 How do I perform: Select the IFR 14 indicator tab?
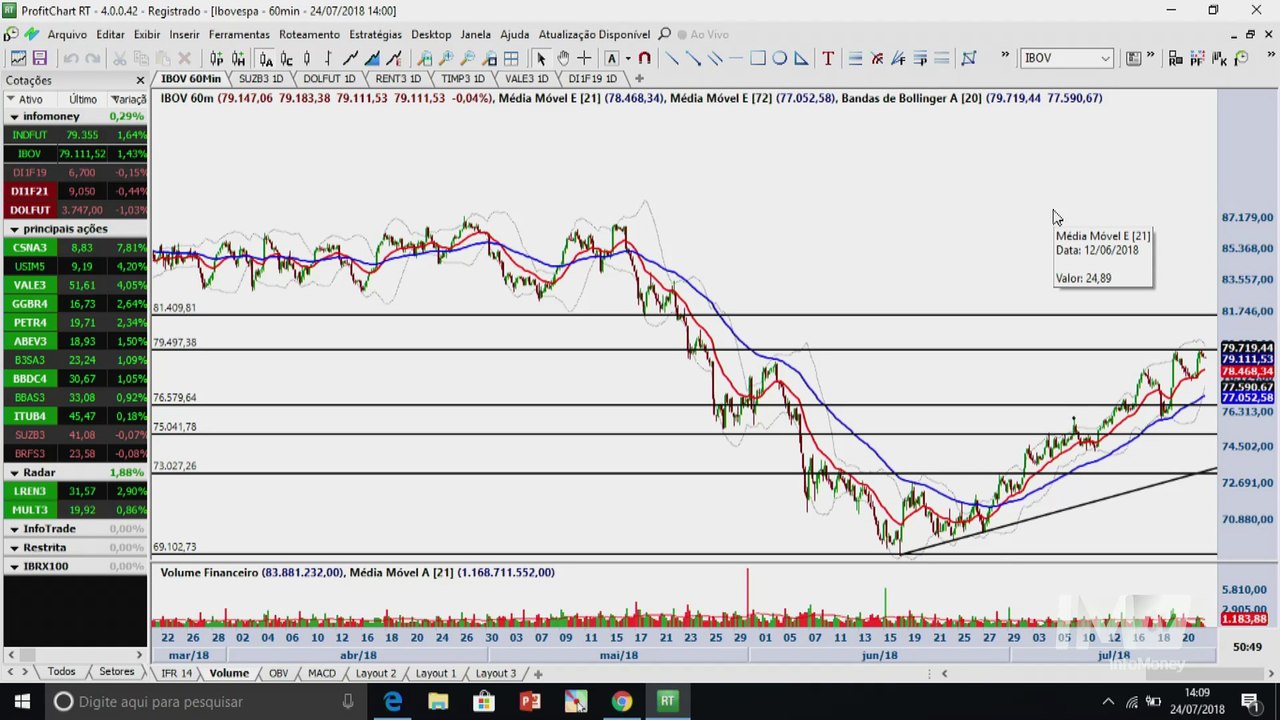pos(177,673)
